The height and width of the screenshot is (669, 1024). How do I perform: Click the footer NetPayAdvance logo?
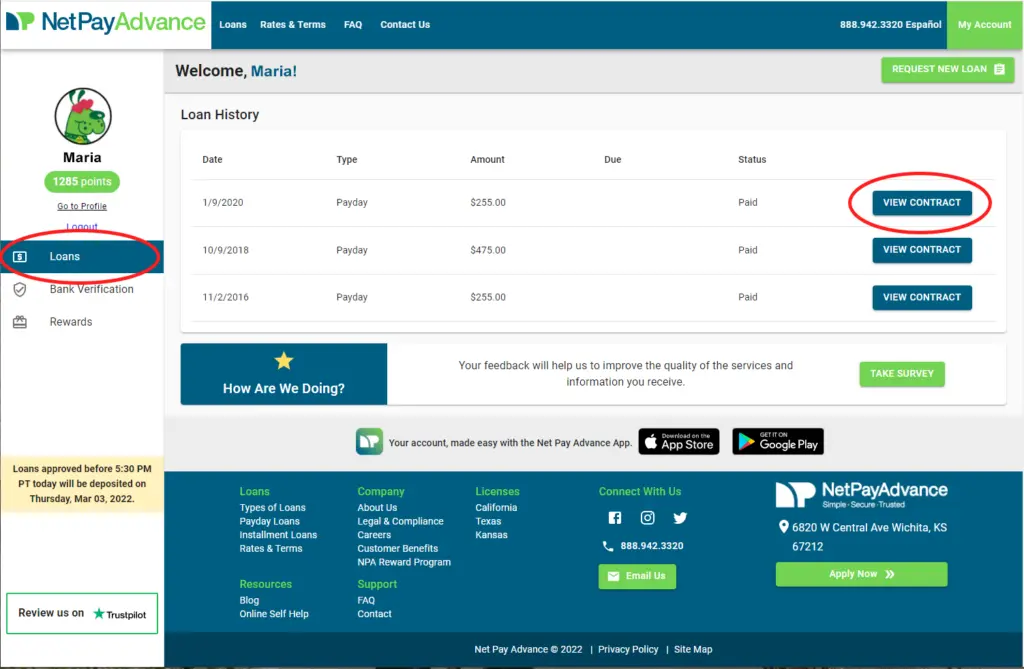(x=861, y=495)
